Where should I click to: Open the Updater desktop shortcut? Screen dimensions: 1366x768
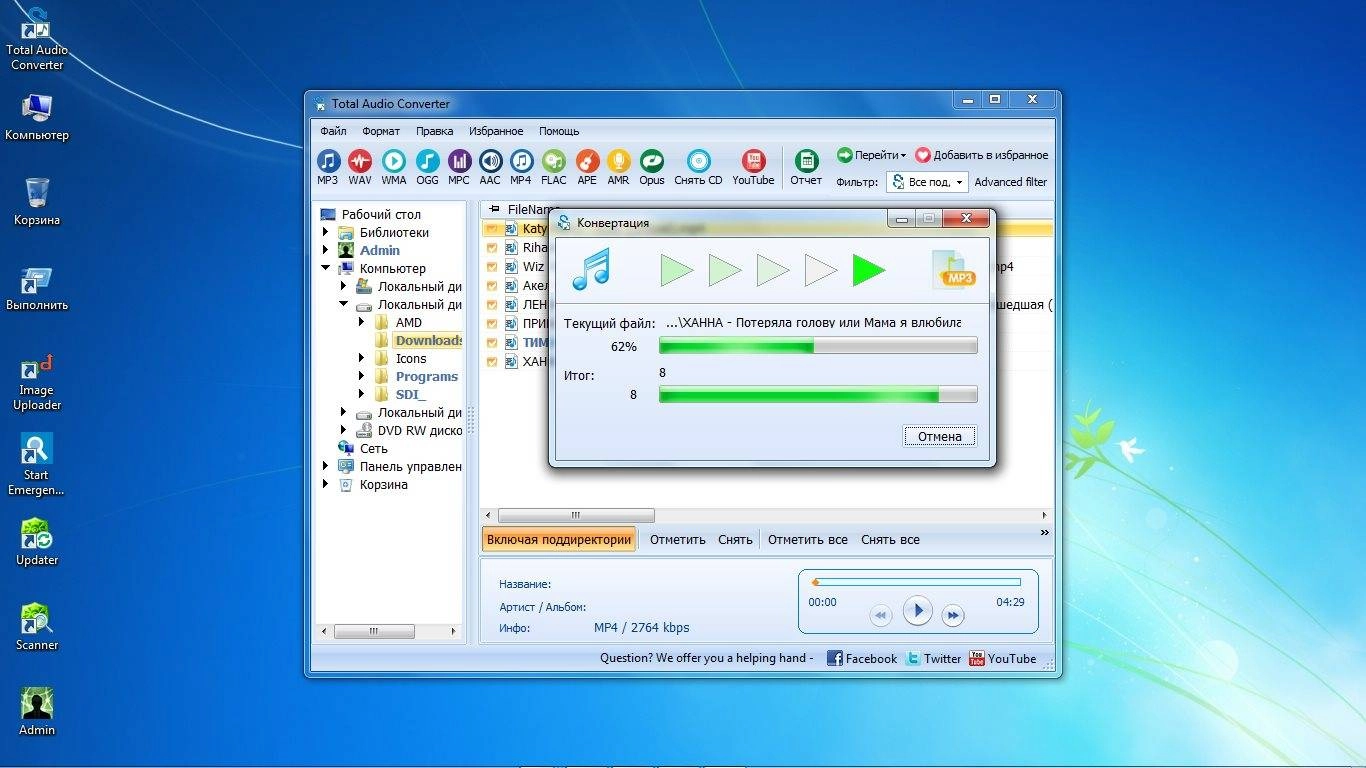[x=37, y=542]
